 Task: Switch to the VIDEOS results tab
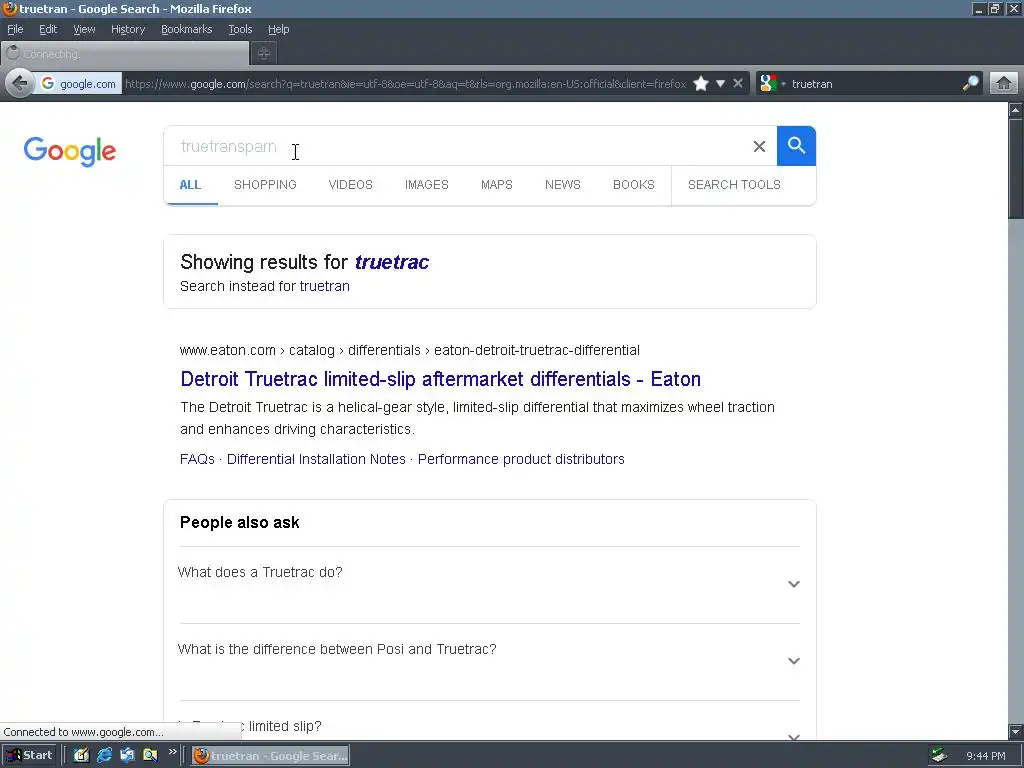click(351, 185)
